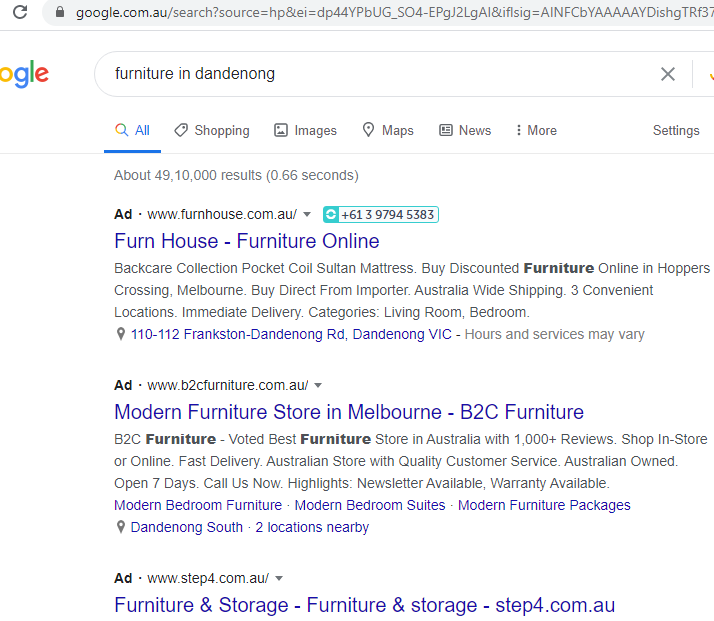Click the browser reload icon
This screenshot has height=621, width=714.
[x=20, y=13]
